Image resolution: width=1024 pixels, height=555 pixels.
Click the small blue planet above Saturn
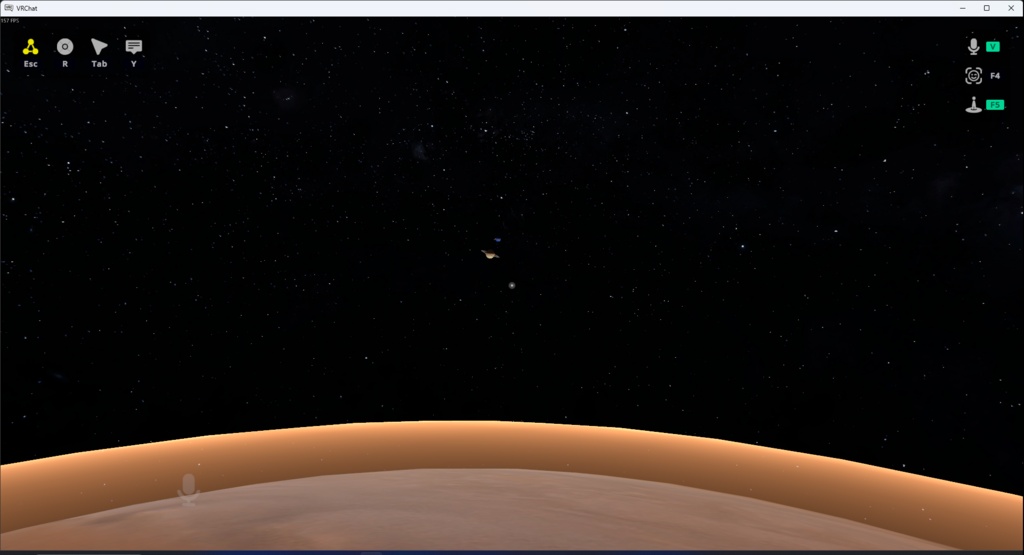pos(498,240)
